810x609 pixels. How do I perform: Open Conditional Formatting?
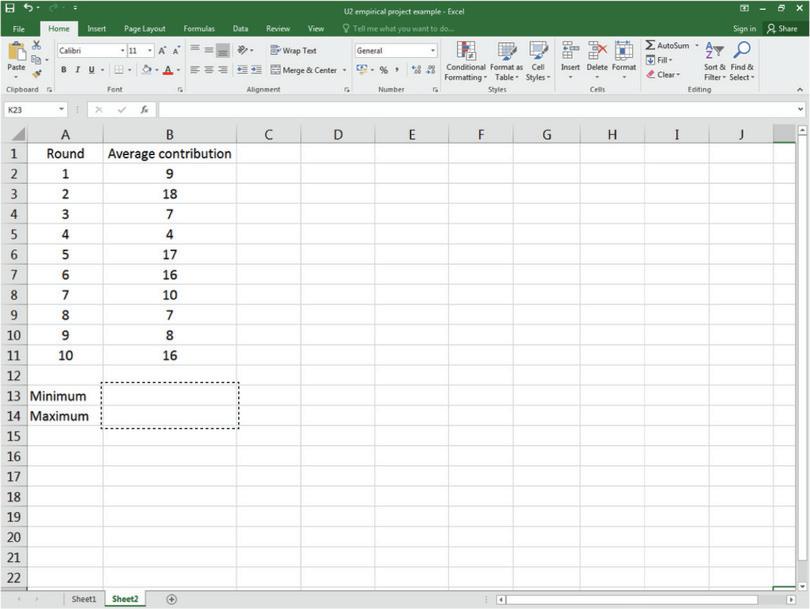[x=465, y=61]
